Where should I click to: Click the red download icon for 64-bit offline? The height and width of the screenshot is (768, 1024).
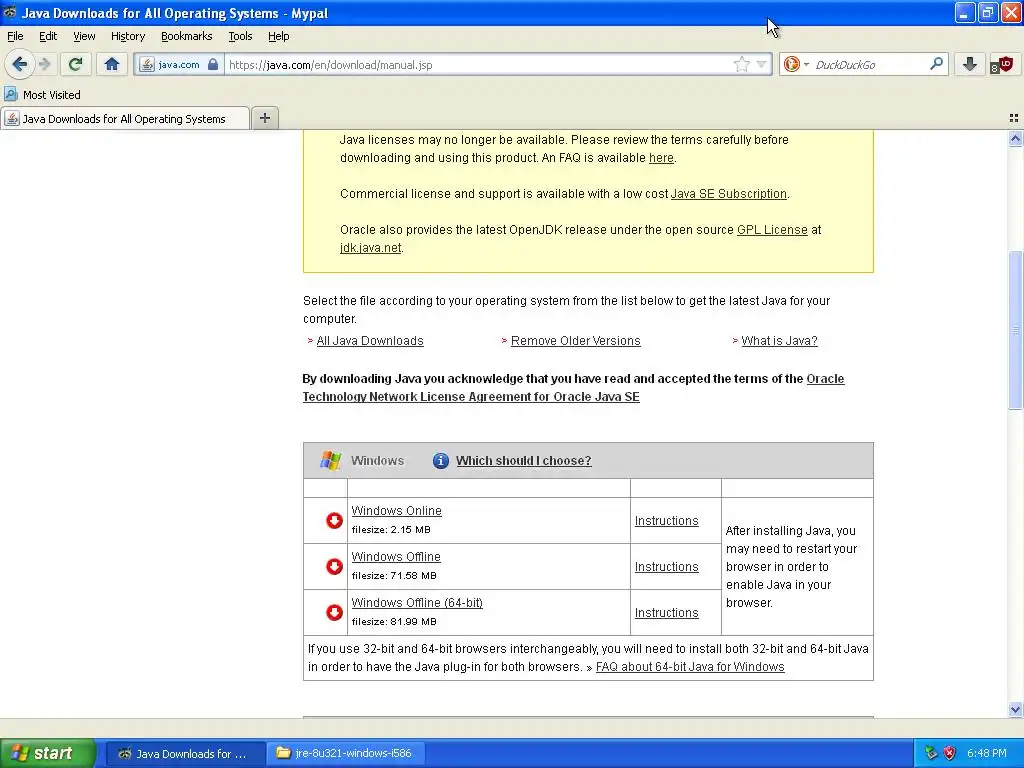(x=334, y=613)
